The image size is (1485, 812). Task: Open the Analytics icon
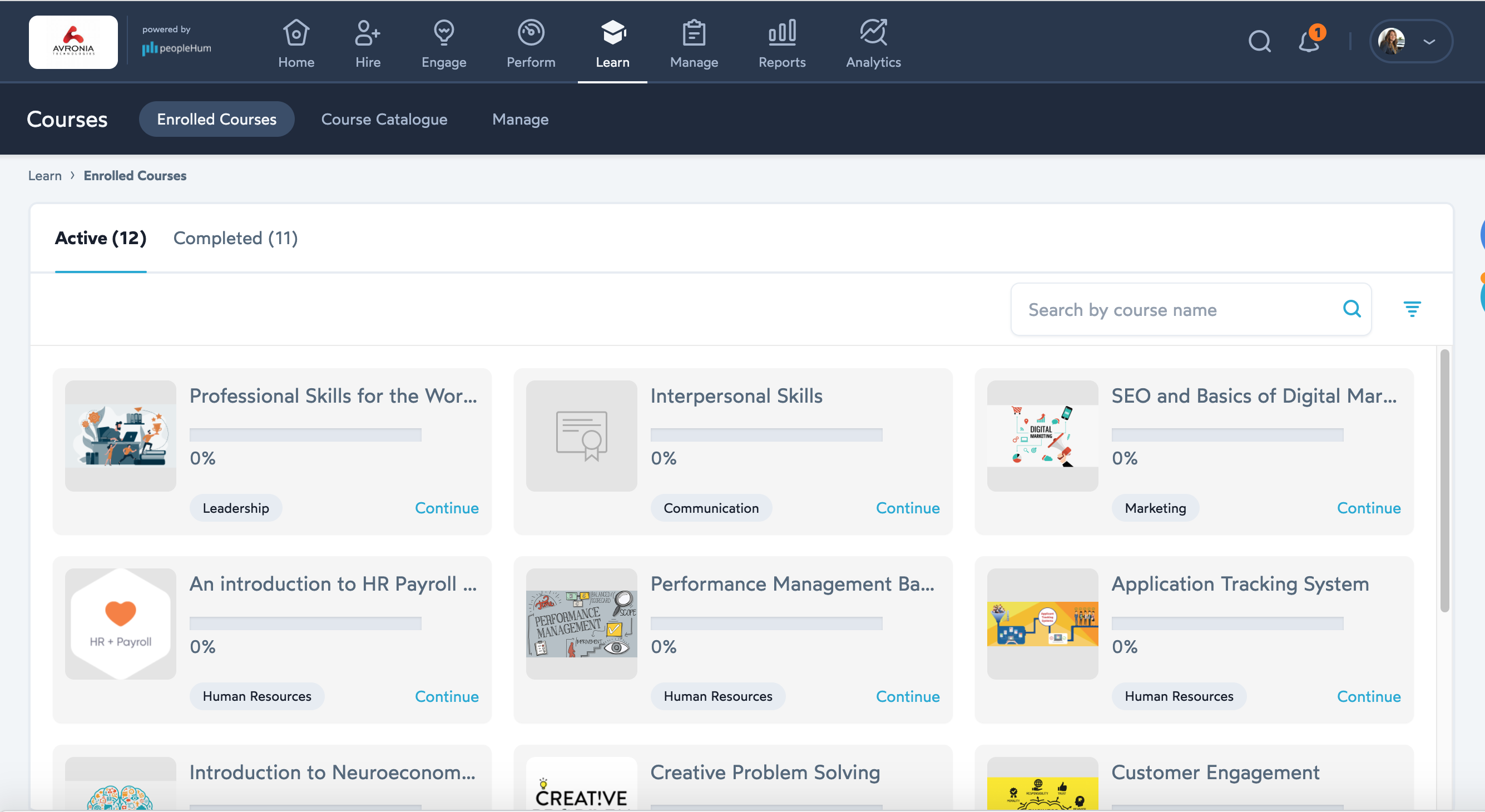(x=873, y=33)
